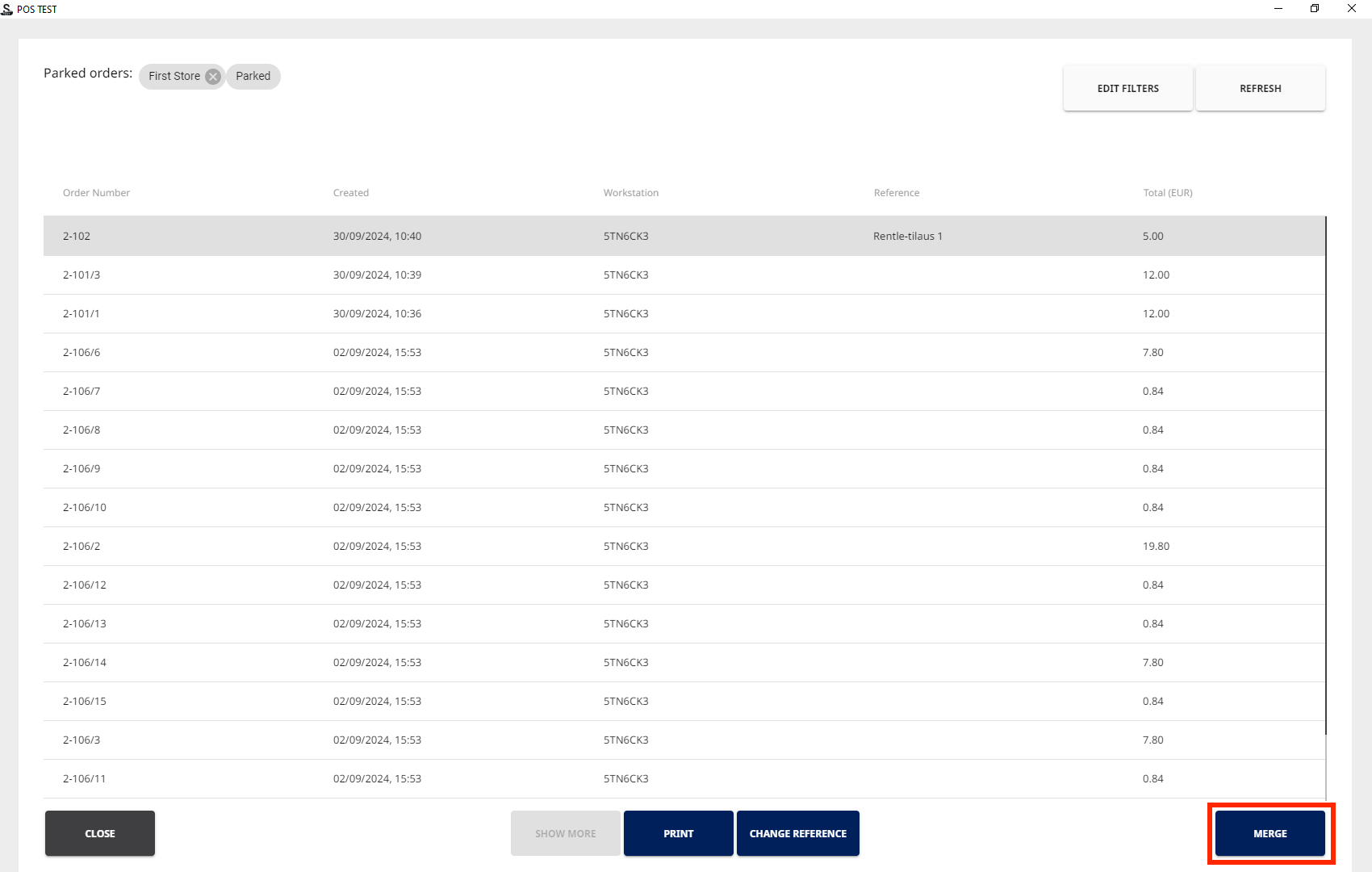
Task: Refresh the parked orders list
Action: pos(1260,89)
